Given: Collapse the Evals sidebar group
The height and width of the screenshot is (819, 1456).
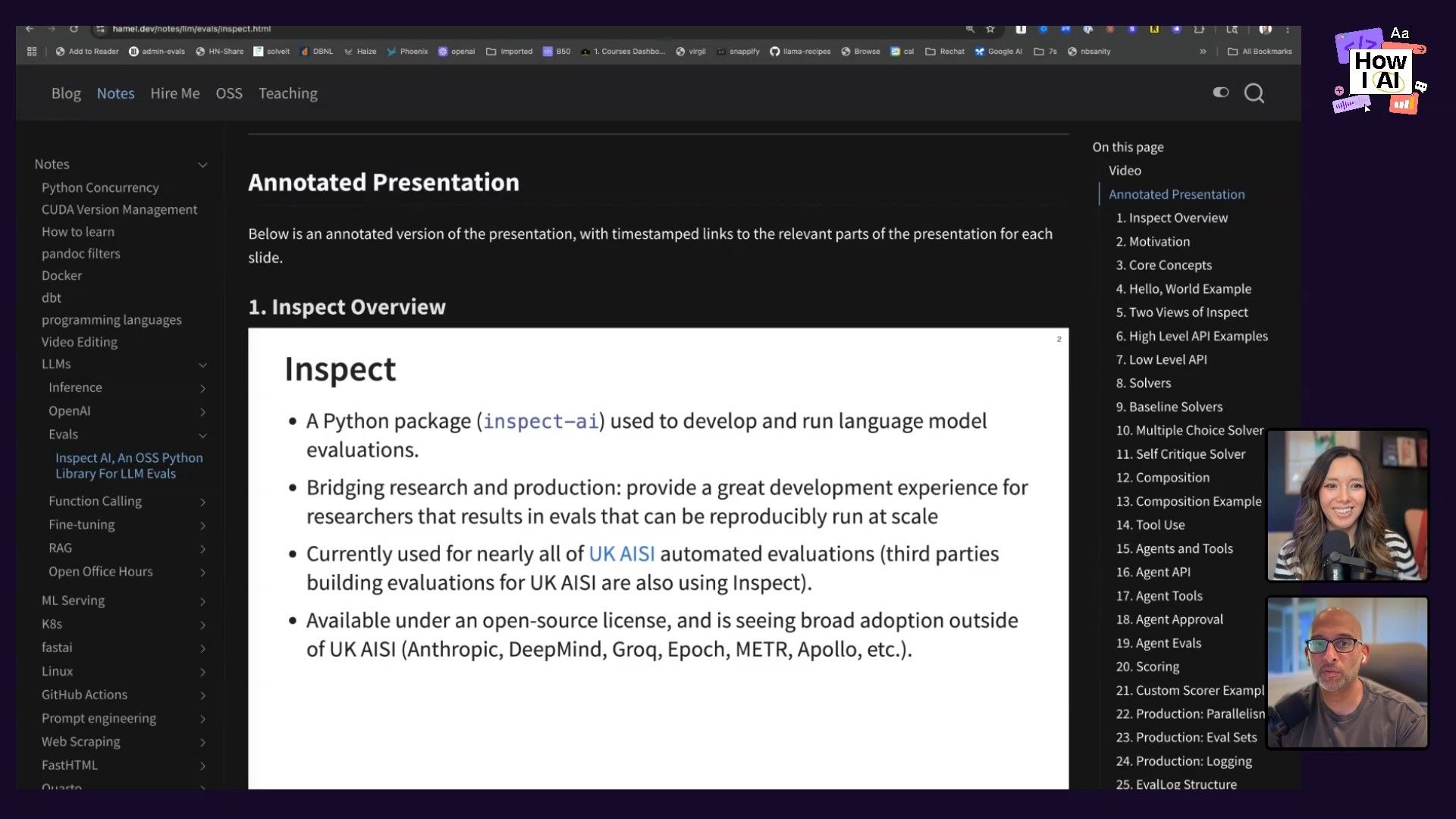Looking at the screenshot, I should tap(202, 435).
